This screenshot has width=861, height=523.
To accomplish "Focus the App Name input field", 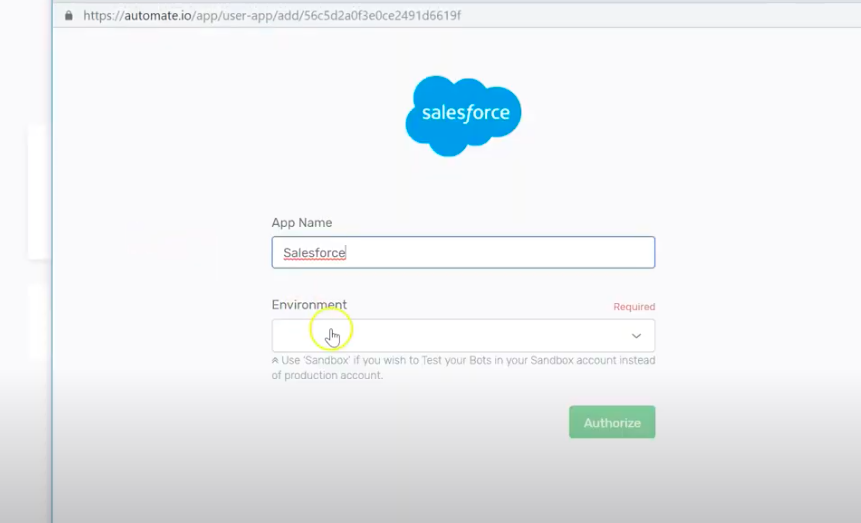I will coord(463,252).
